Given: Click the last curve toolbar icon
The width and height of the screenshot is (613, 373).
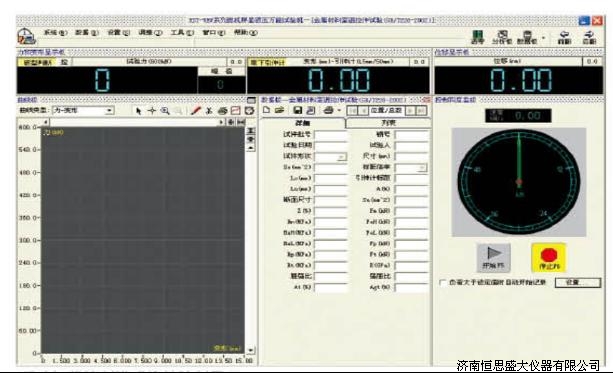Looking at the screenshot, I should (249, 111).
